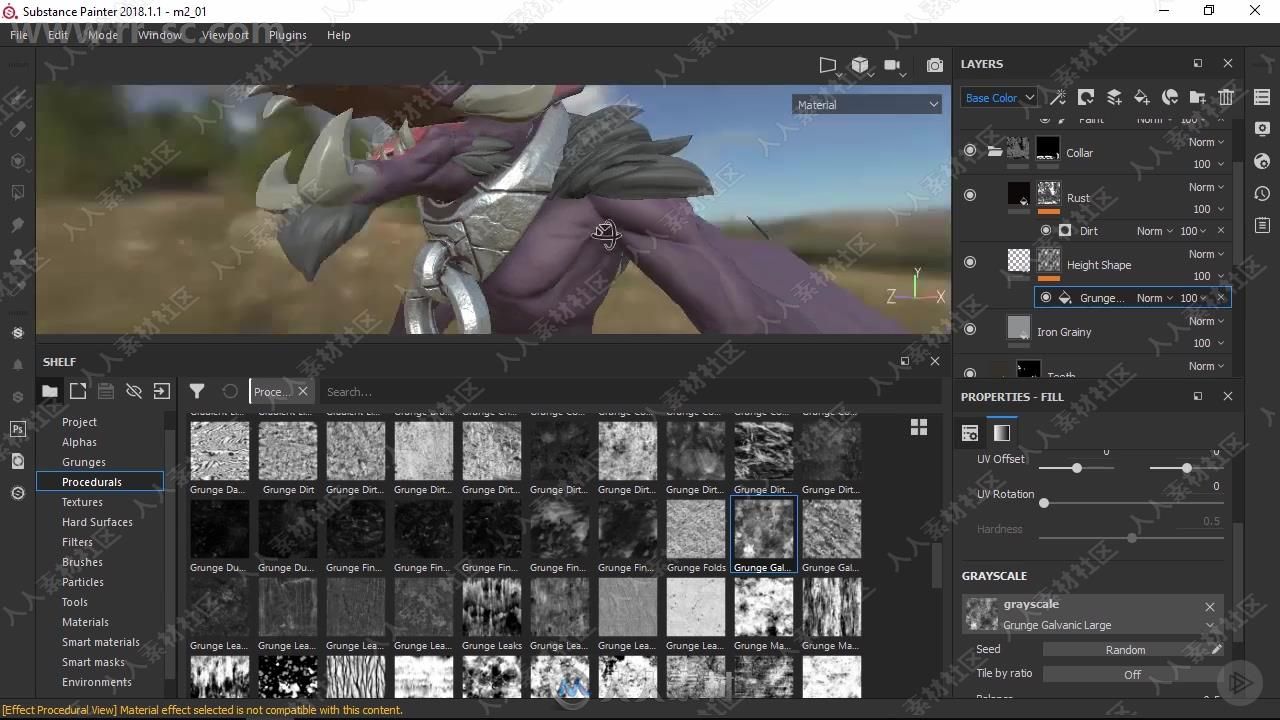Remove the grayscale resource with its X
The height and width of the screenshot is (720, 1280).
[x=1210, y=606]
